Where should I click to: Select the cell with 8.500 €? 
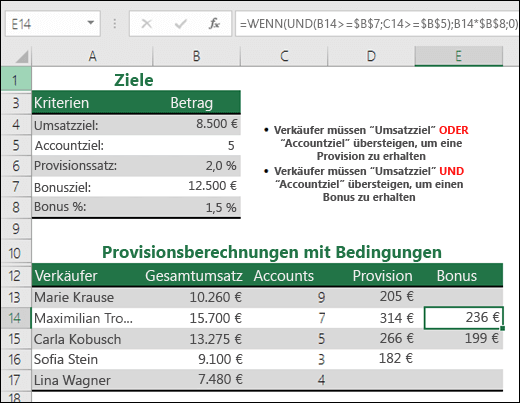click(197, 125)
